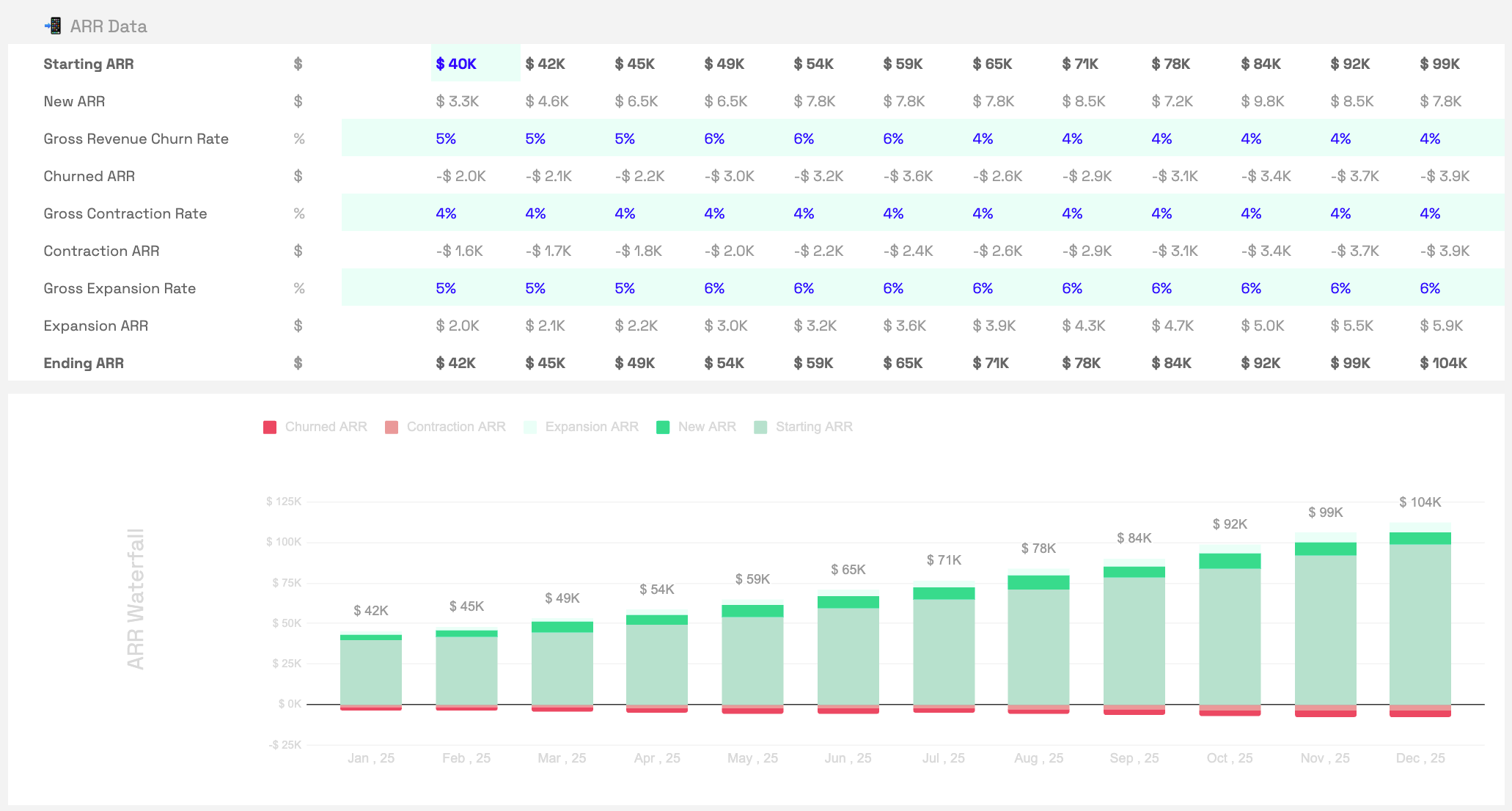This screenshot has height=811, width=1512.
Task: Toggle Starting ARR legend entry
Action: (813, 427)
